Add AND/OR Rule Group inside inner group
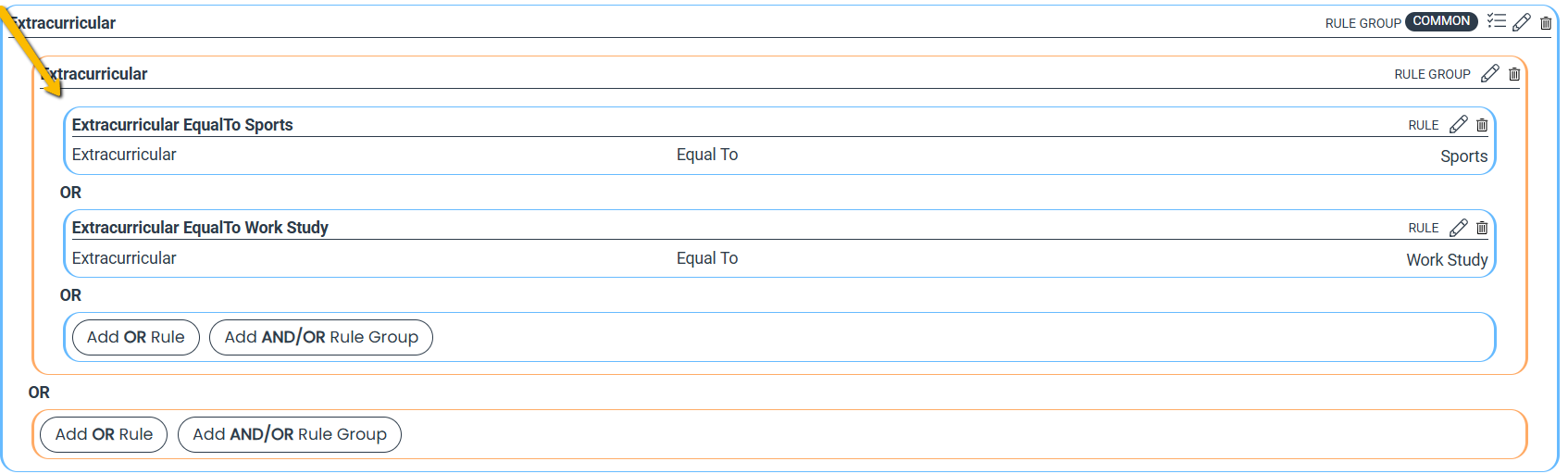 (321, 337)
